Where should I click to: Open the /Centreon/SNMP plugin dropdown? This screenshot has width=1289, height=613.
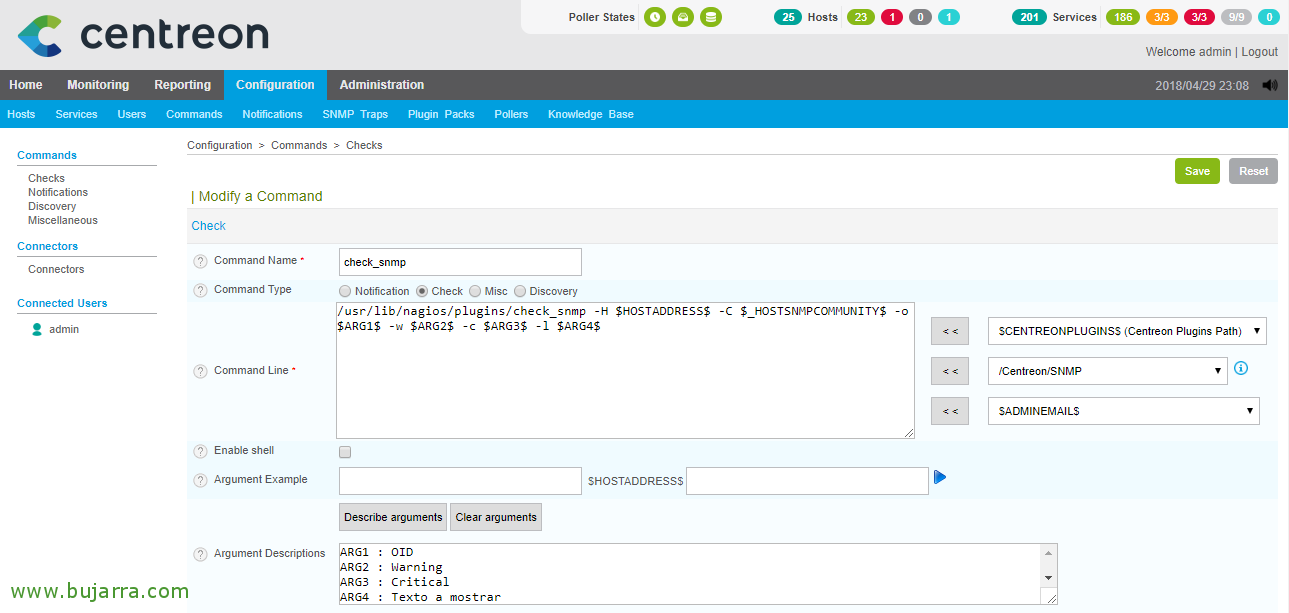click(x=1107, y=371)
